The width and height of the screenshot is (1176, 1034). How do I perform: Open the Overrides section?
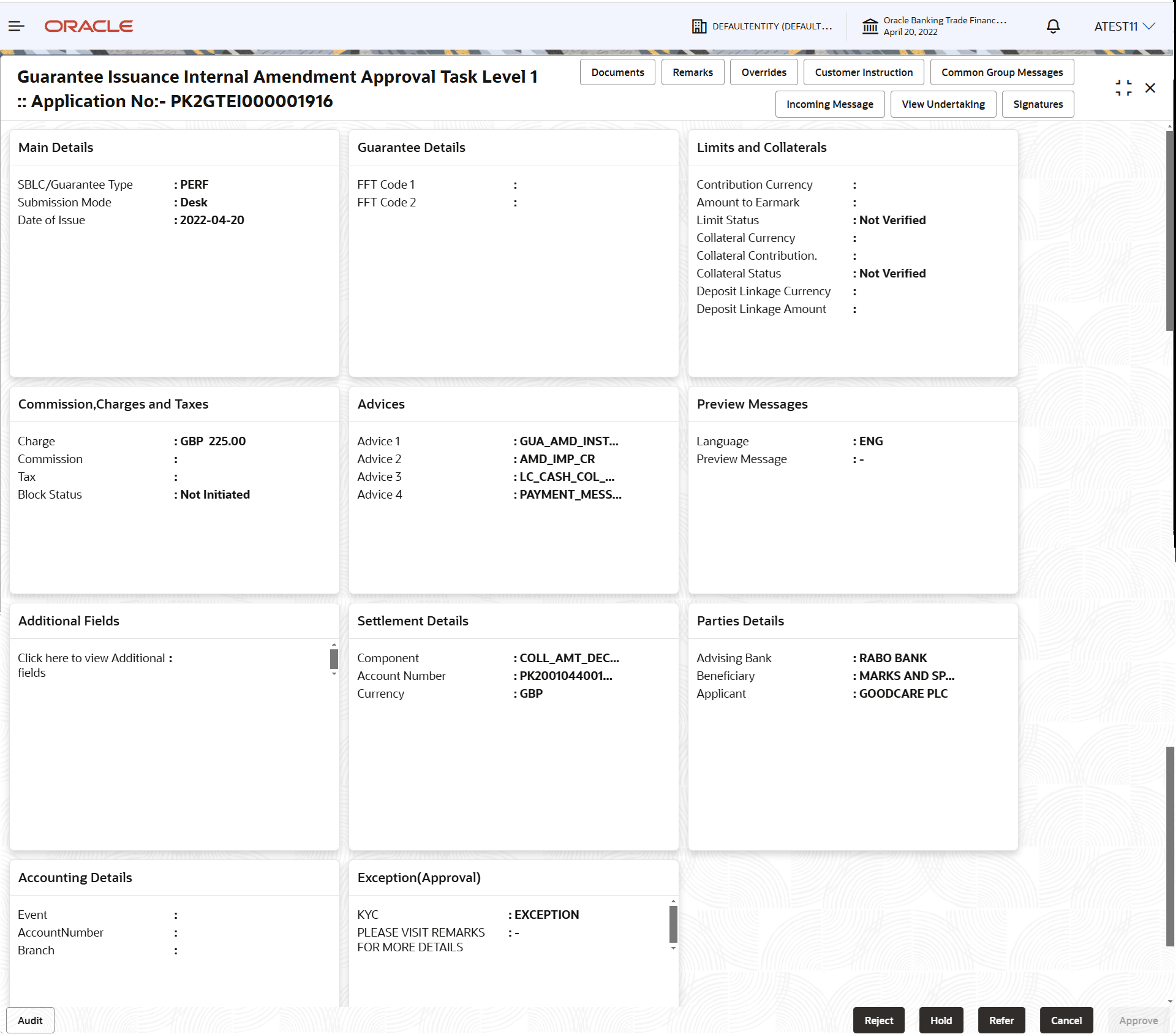point(763,72)
